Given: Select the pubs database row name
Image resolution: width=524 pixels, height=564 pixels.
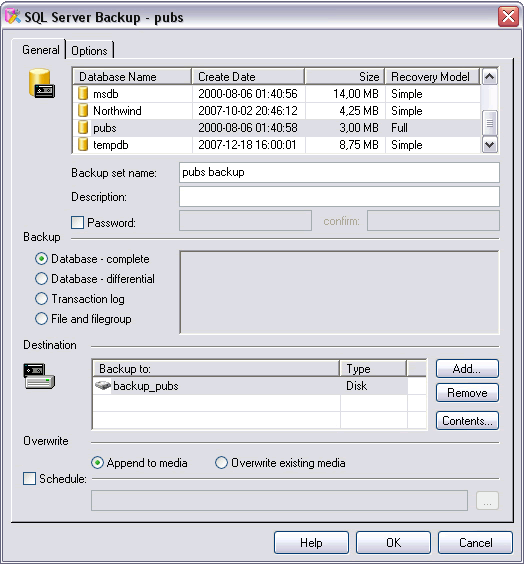Looking at the screenshot, I should [105, 128].
